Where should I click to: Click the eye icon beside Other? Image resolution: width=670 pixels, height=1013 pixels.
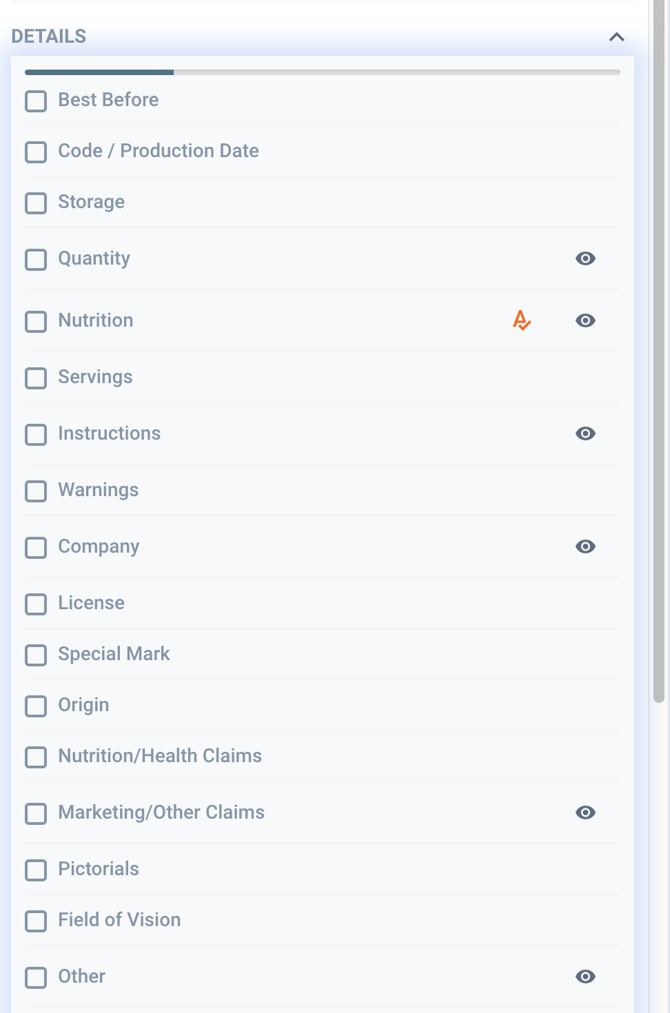(x=585, y=976)
